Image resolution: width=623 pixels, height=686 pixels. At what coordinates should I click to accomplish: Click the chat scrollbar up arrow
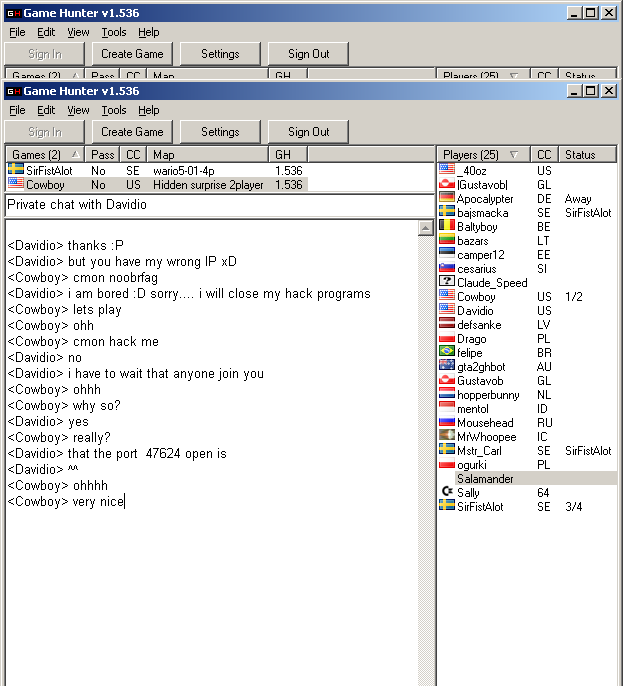pyautogui.click(x=425, y=228)
